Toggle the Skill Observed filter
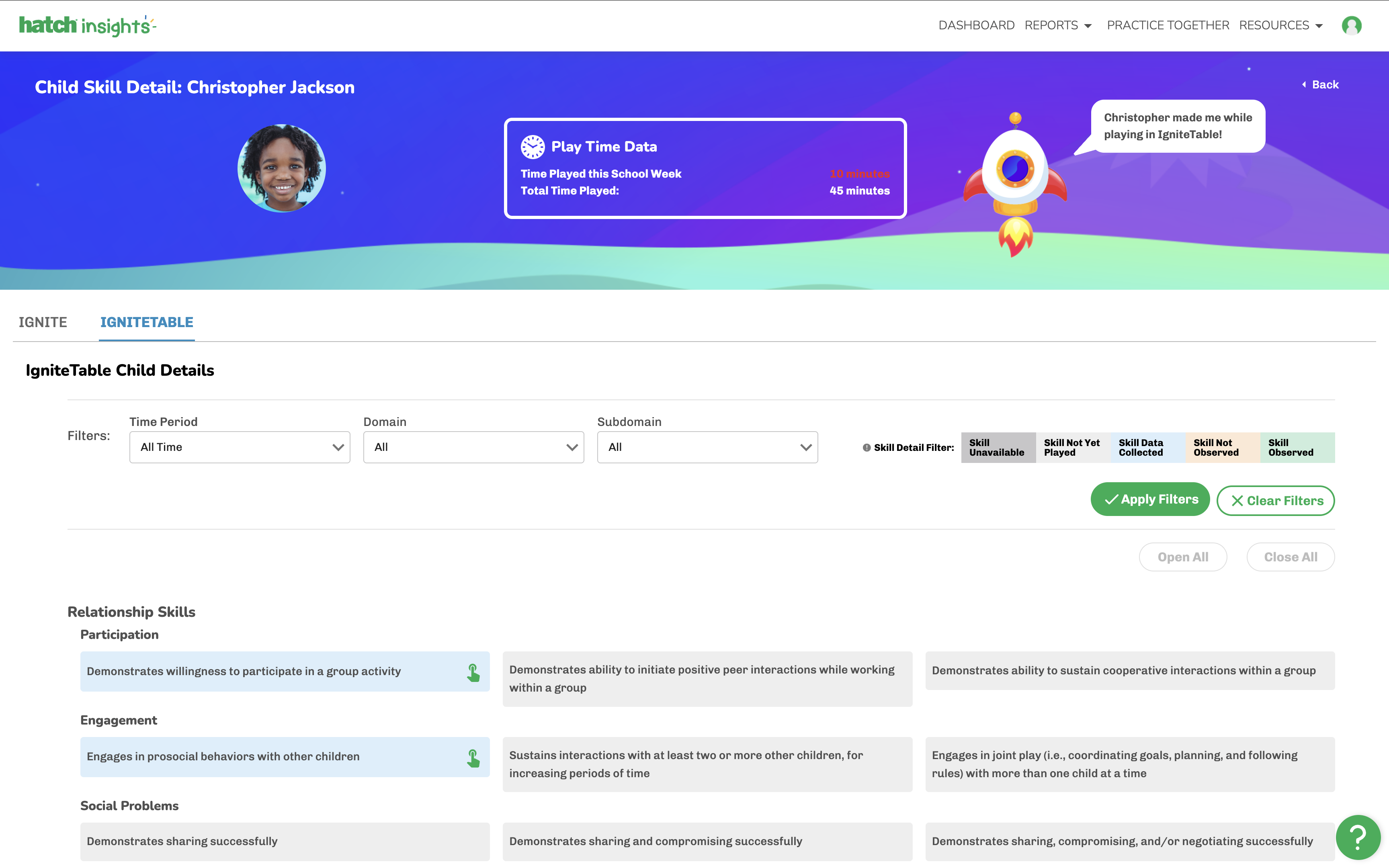The height and width of the screenshot is (868, 1389). tap(1297, 447)
